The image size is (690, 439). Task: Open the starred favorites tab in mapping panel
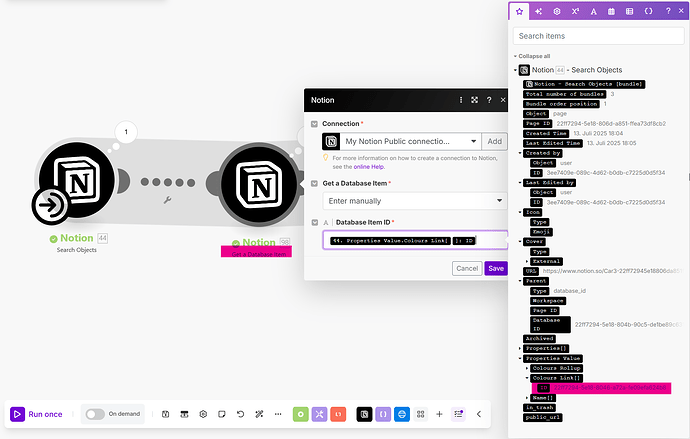519,11
